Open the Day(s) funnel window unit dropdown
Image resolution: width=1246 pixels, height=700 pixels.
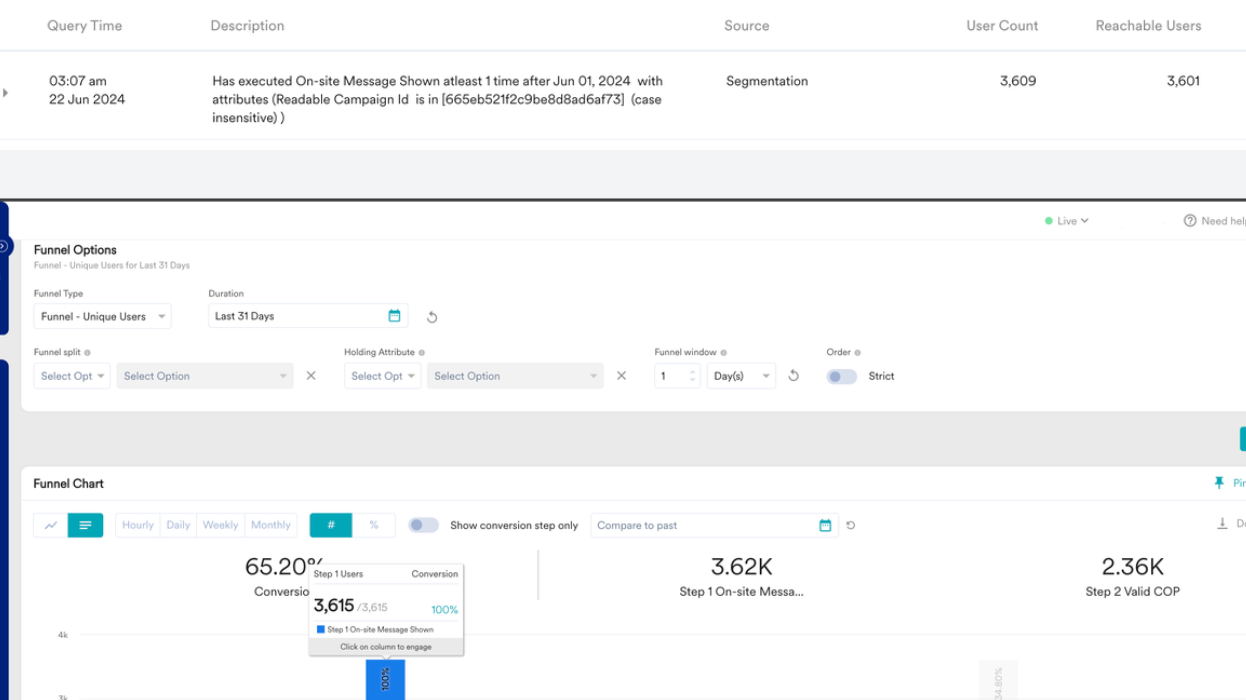(740, 376)
